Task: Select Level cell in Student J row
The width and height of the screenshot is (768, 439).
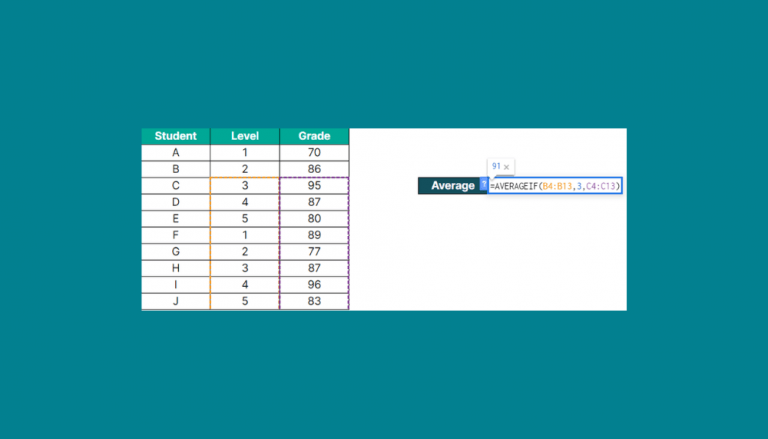Action: tap(245, 301)
